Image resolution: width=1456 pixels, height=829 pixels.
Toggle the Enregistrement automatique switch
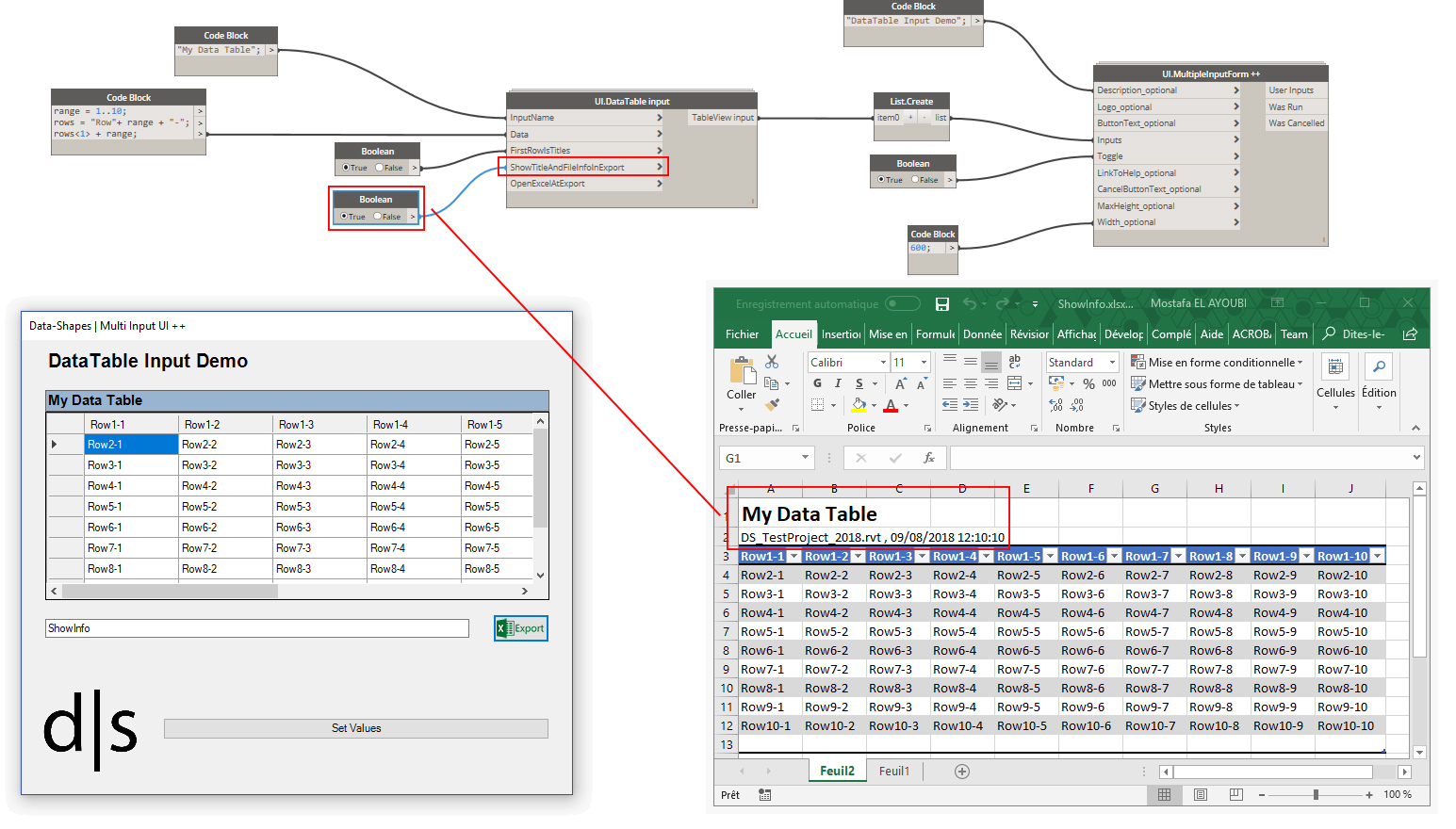pyautogui.click(x=902, y=303)
